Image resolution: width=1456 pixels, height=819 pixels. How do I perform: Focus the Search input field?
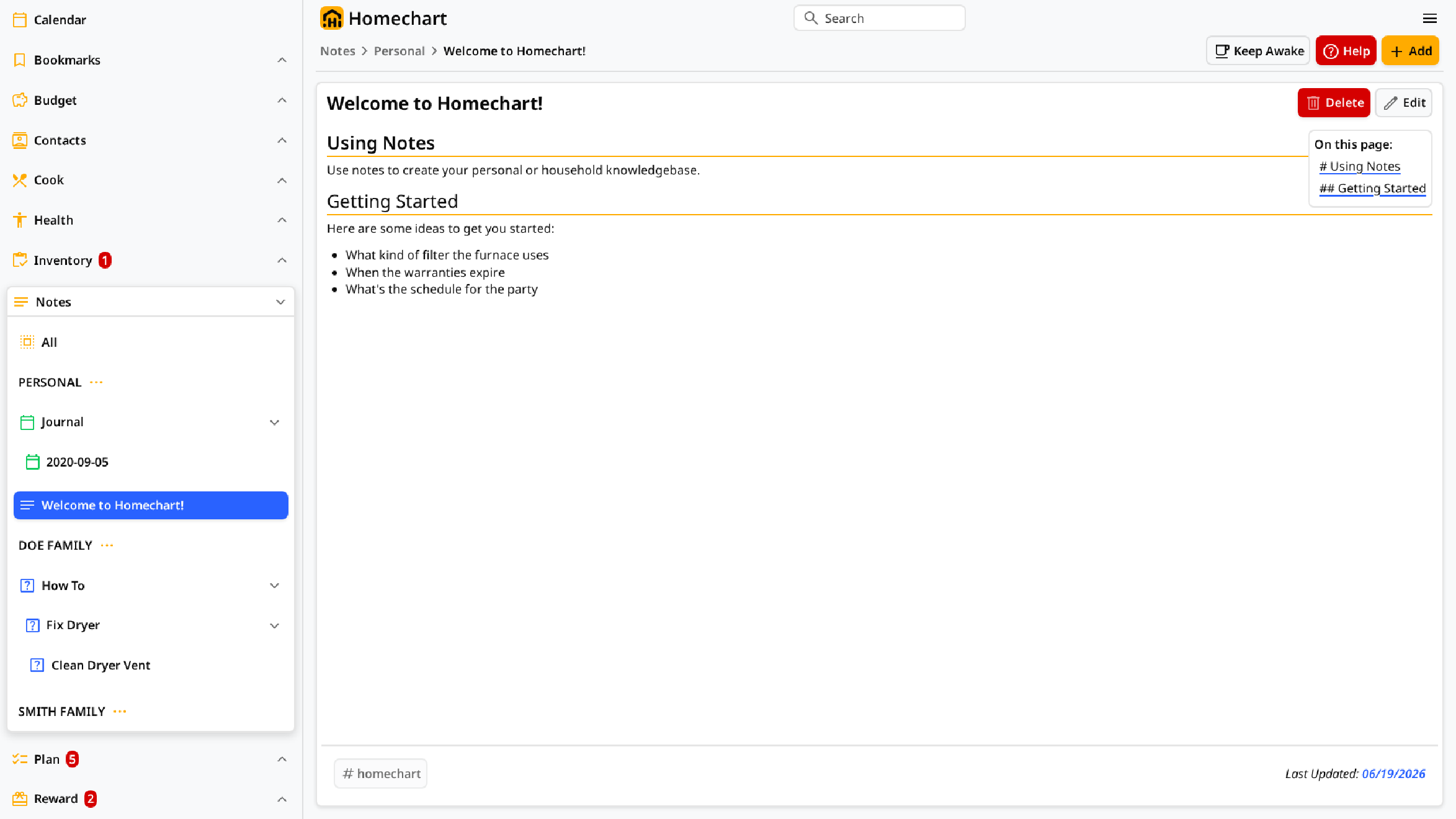click(x=879, y=19)
